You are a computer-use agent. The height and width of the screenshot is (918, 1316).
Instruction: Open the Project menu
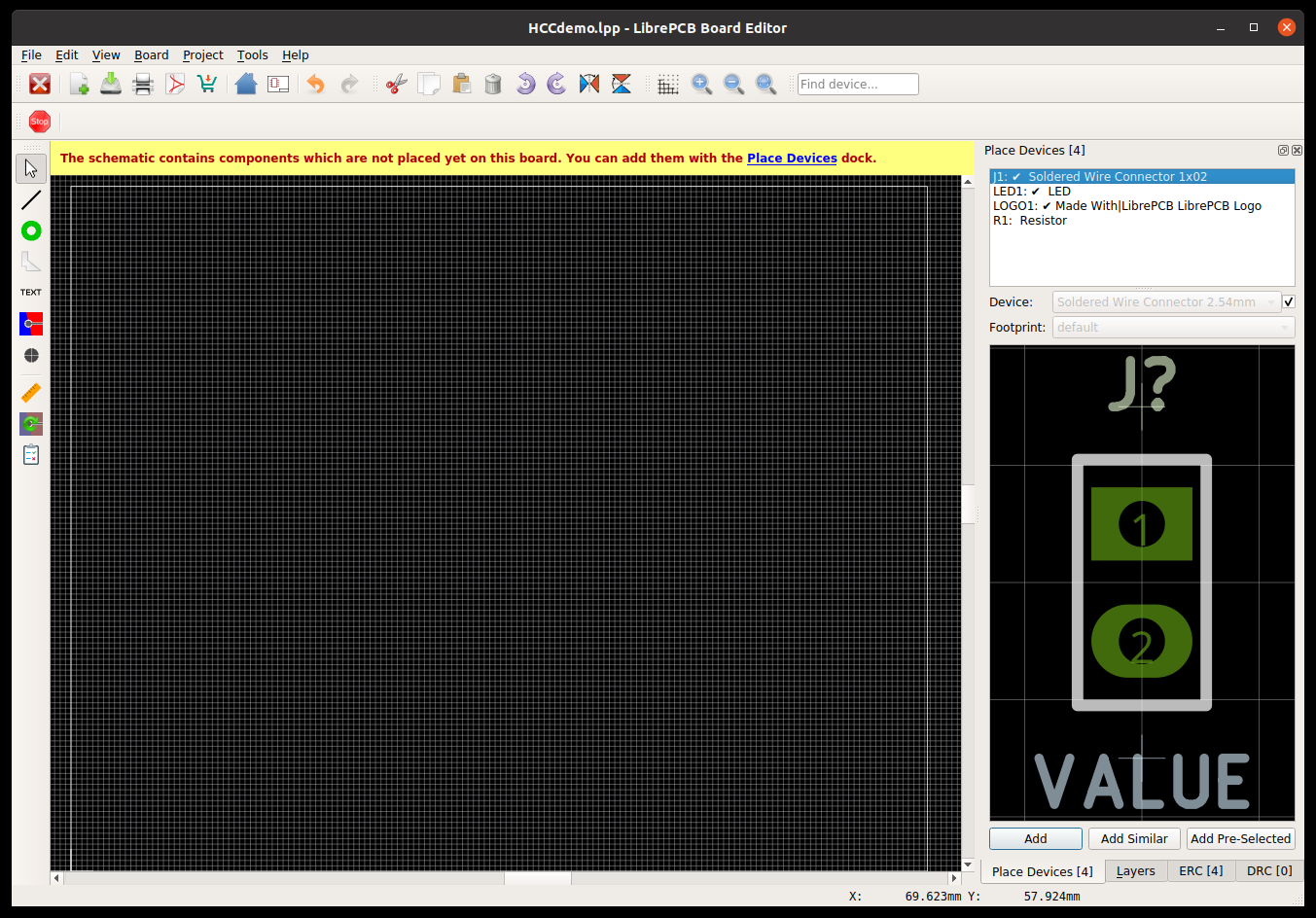click(203, 55)
